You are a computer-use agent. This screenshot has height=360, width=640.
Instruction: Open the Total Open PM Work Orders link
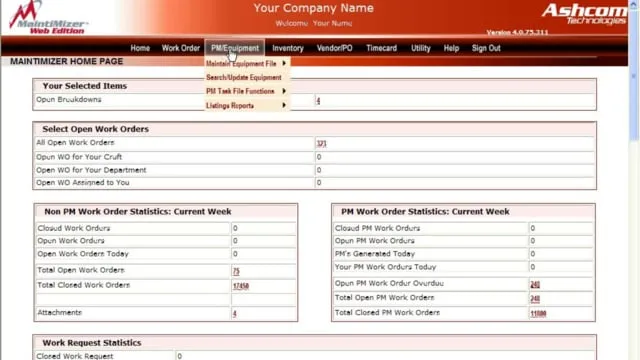pyautogui.click(x=535, y=299)
